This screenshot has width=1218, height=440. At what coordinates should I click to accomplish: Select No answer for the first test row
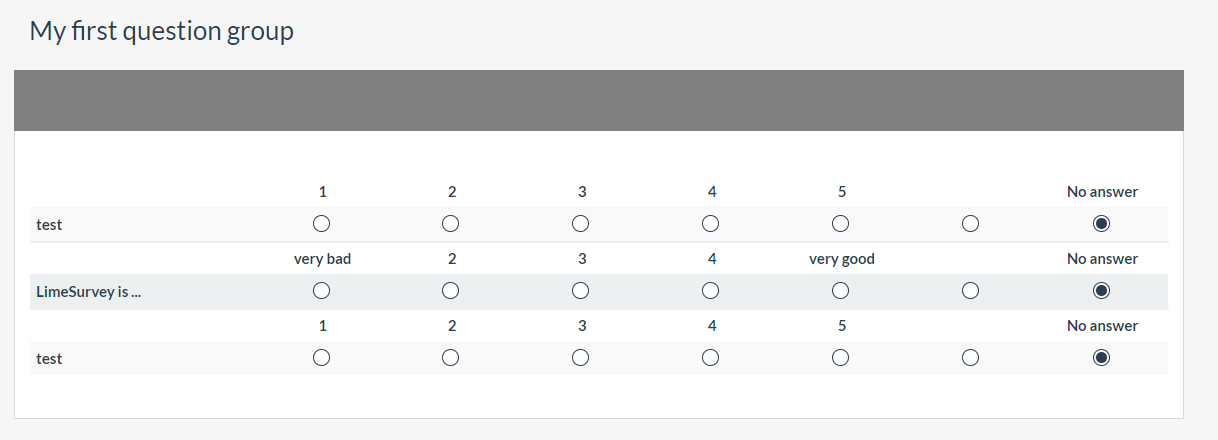pyautogui.click(x=1101, y=223)
